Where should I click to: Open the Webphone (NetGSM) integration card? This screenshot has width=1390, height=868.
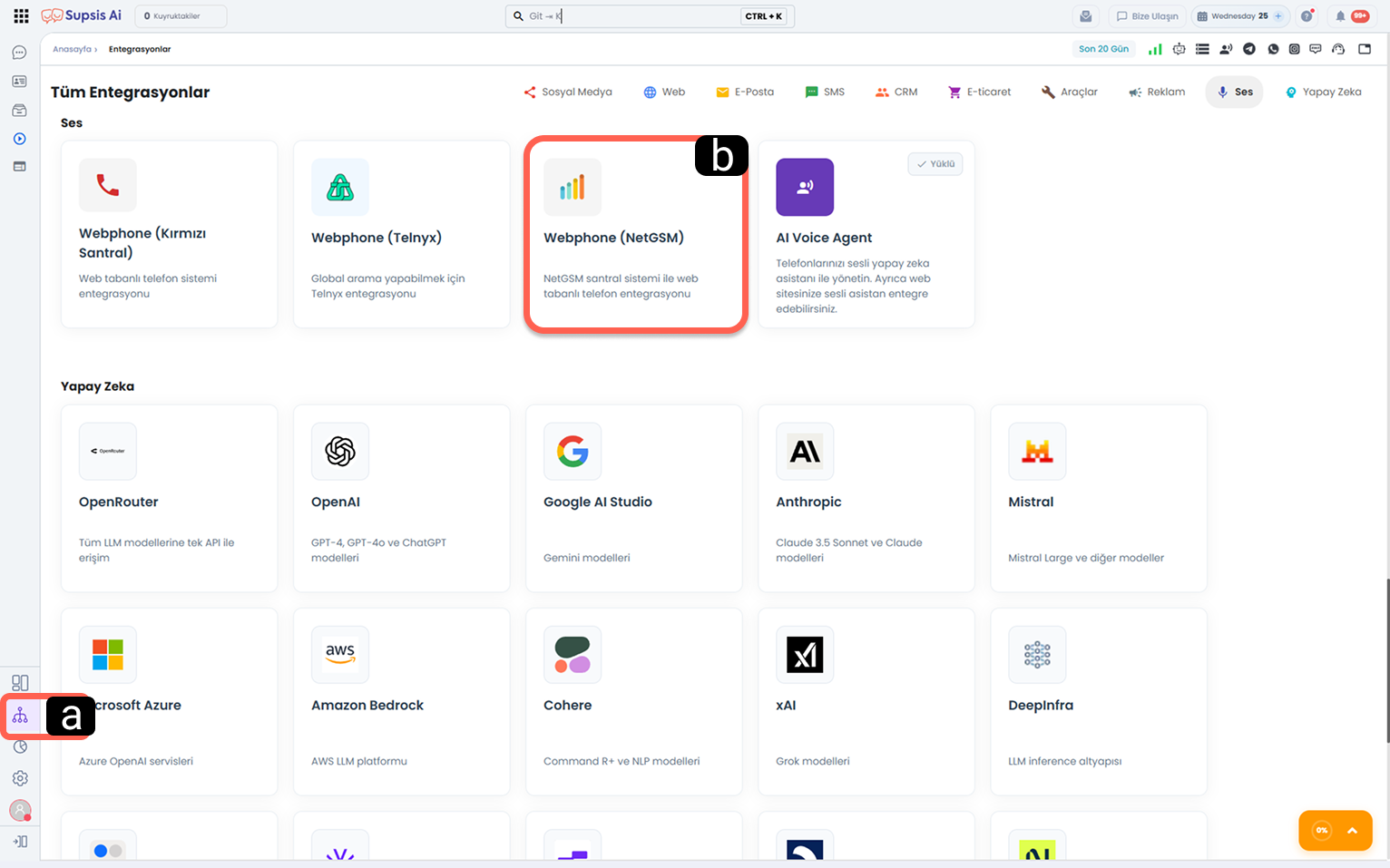click(x=635, y=236)
